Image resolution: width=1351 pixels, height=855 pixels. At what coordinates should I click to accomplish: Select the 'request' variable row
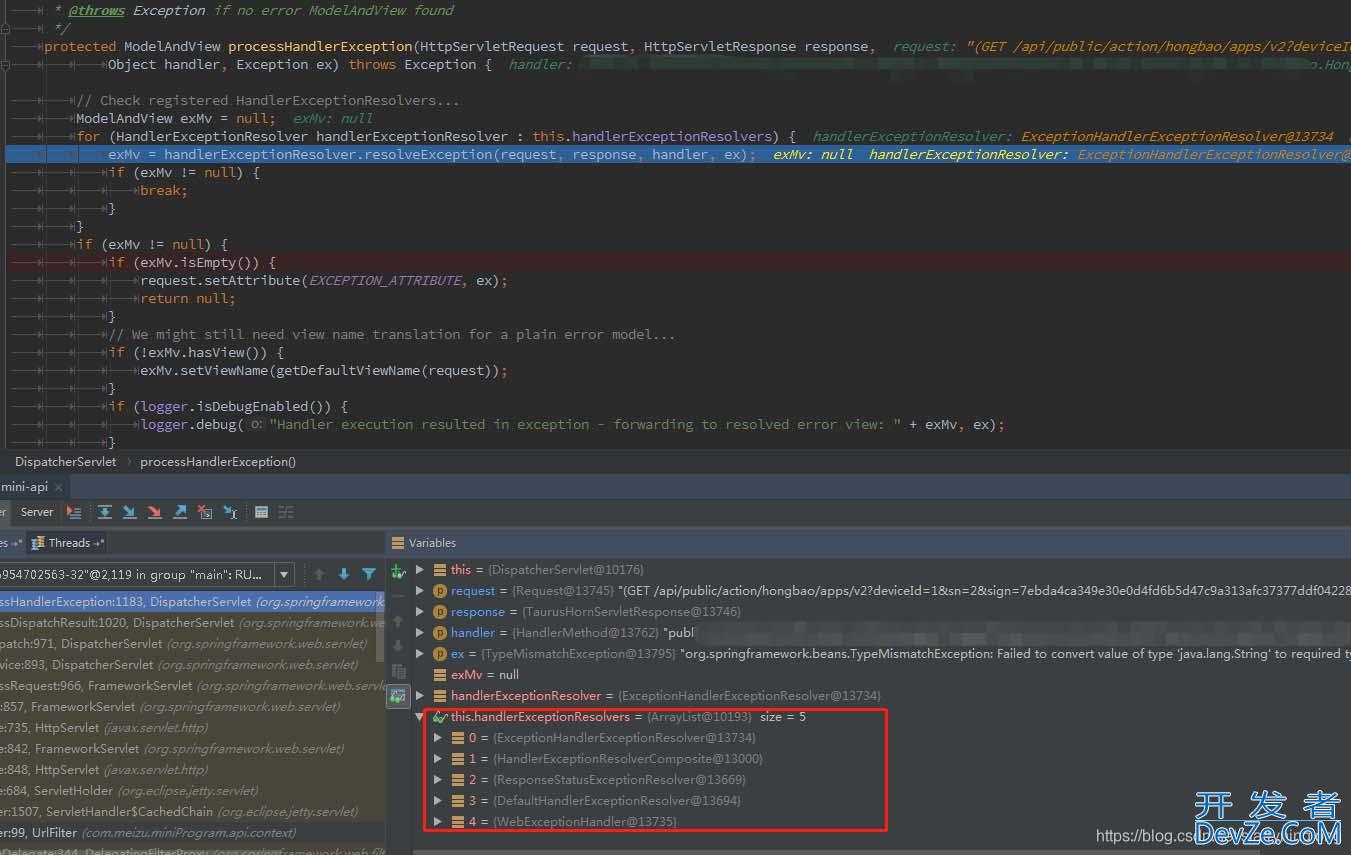click(880, 591)
